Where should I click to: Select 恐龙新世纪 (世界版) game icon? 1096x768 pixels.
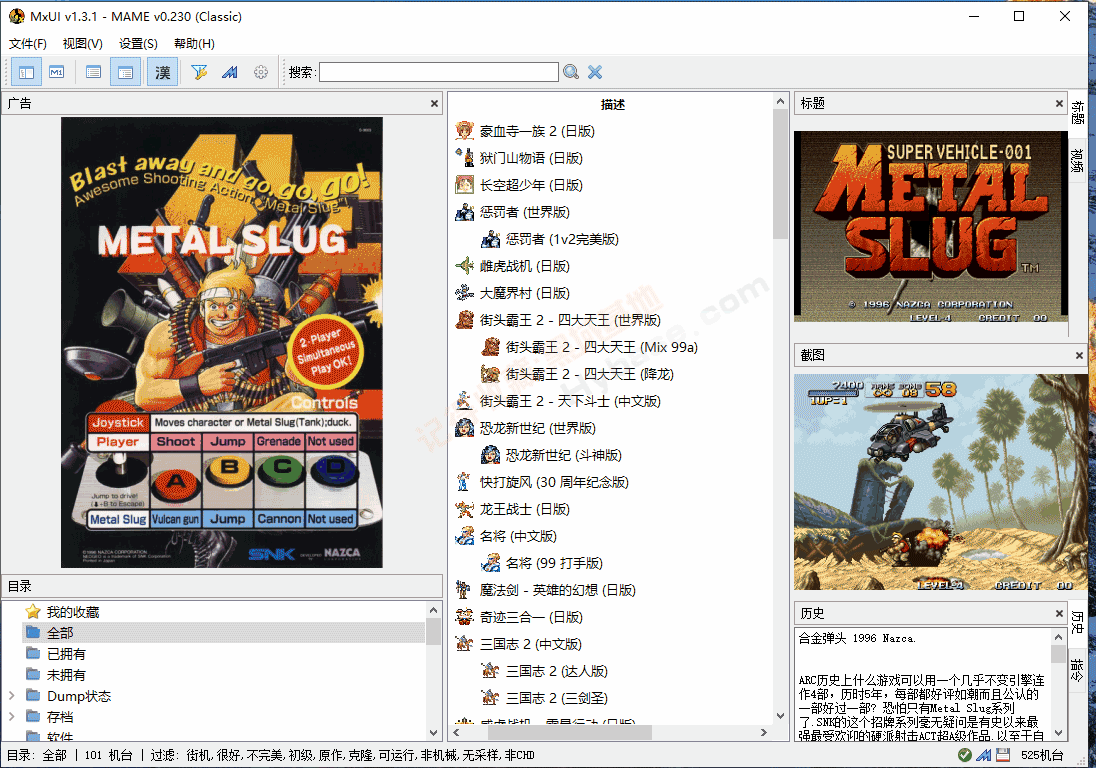point(464,428)
